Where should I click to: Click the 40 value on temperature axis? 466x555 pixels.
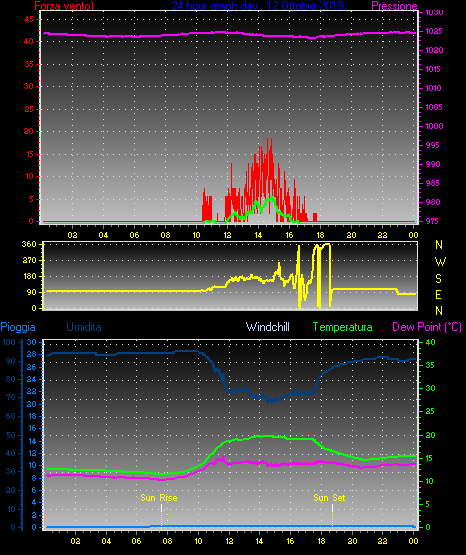tap(430, 342)
